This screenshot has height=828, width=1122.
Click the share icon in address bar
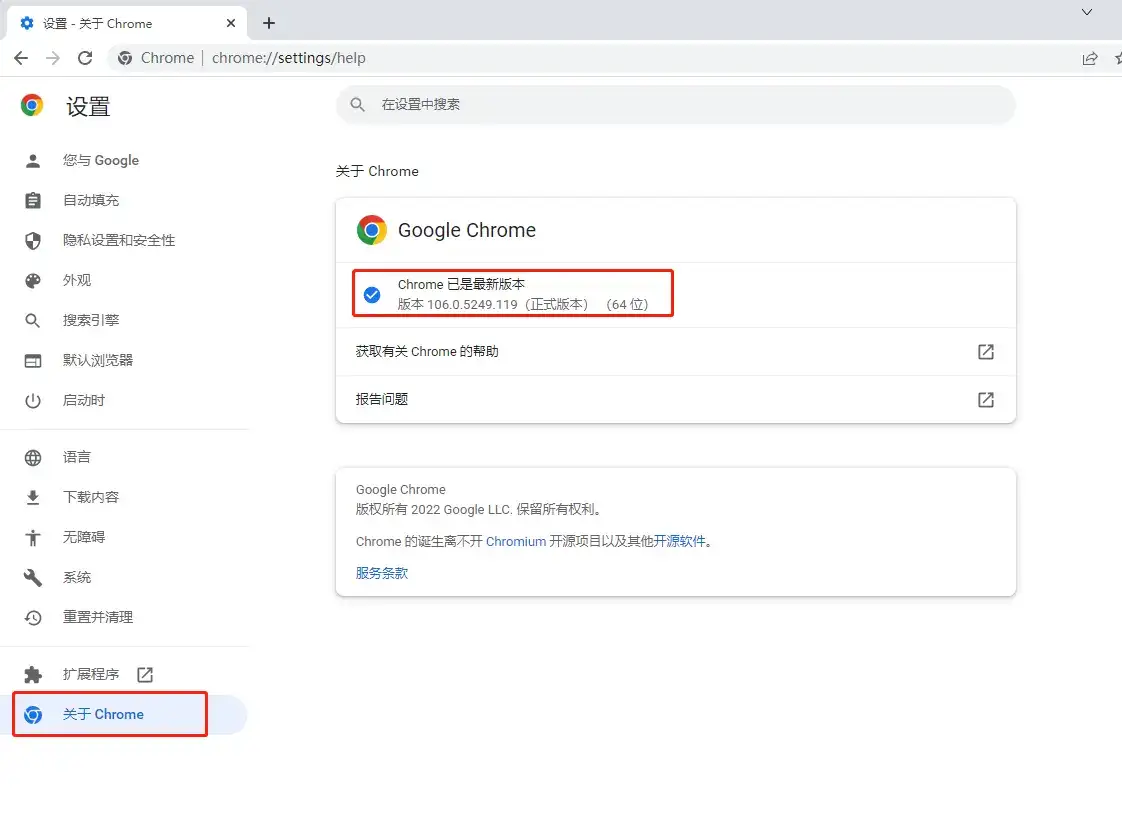1089,59
